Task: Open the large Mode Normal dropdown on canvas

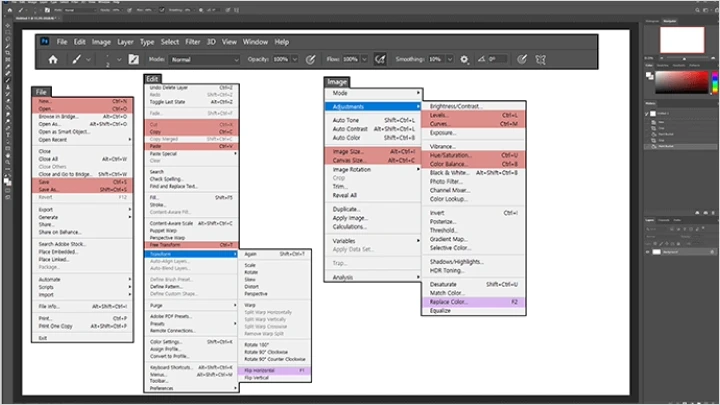Action: [x=205, y=59]
